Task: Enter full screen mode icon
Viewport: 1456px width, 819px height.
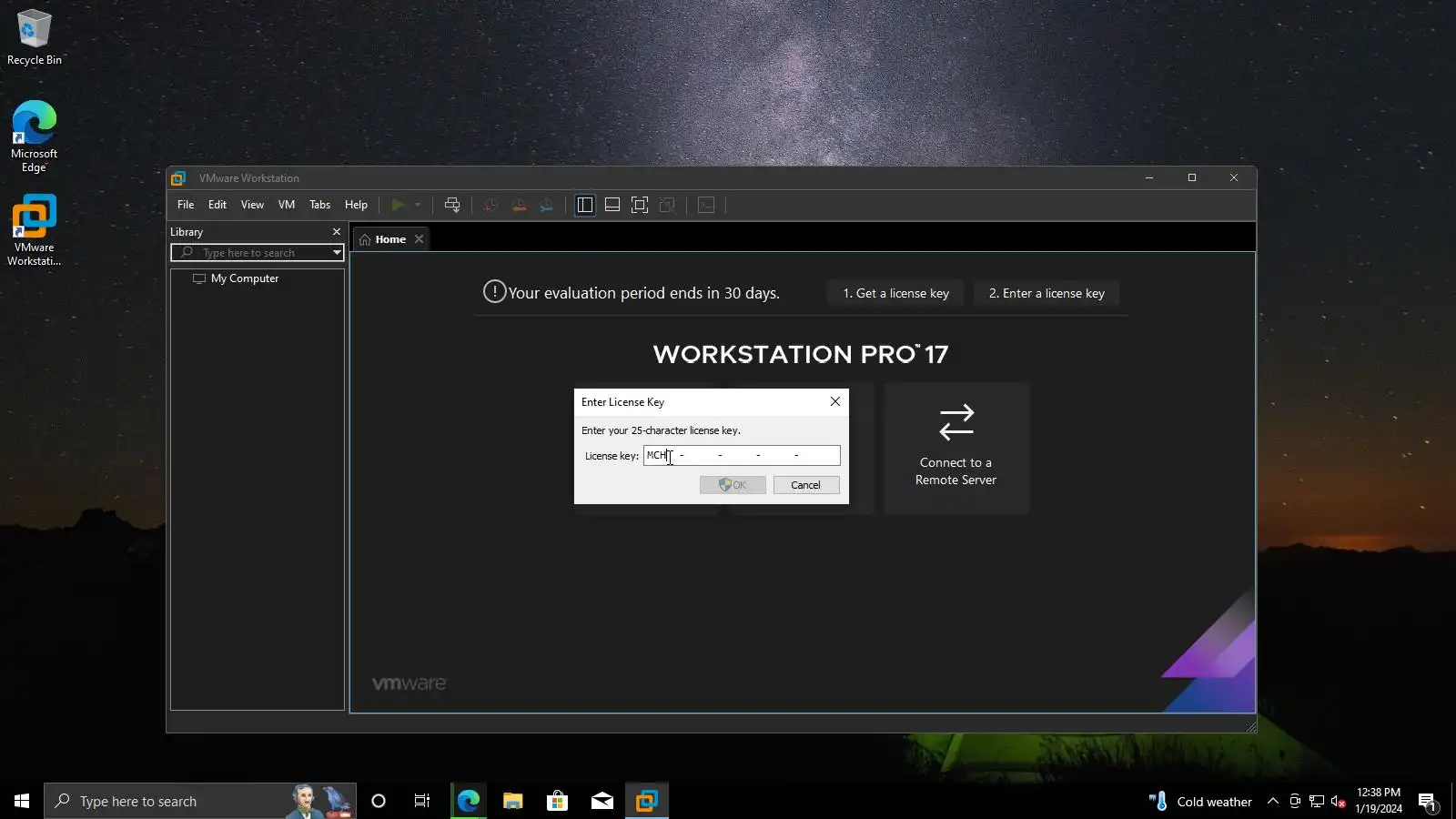Action: pos(640,205)
